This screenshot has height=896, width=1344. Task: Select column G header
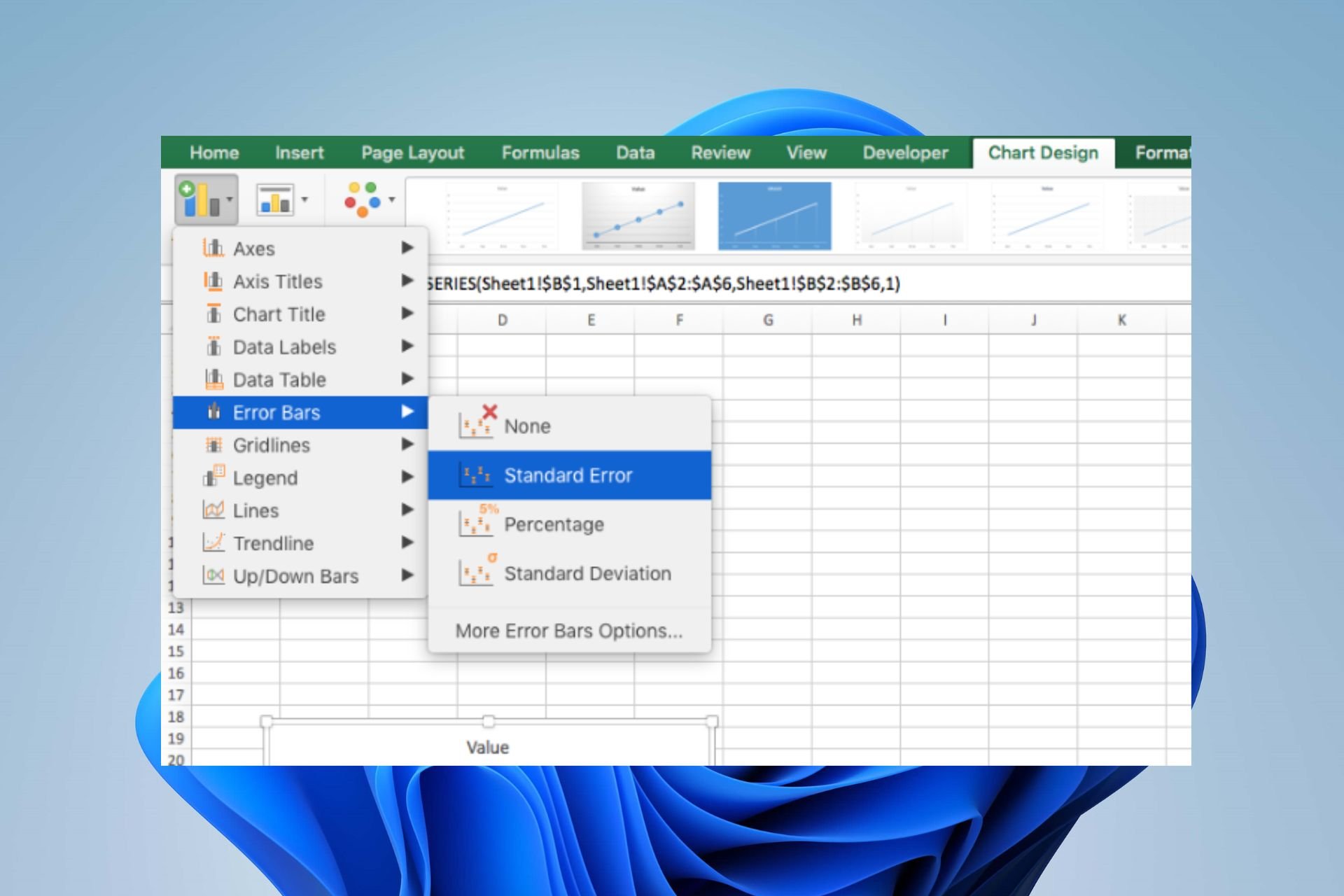(x=768, y=321)
